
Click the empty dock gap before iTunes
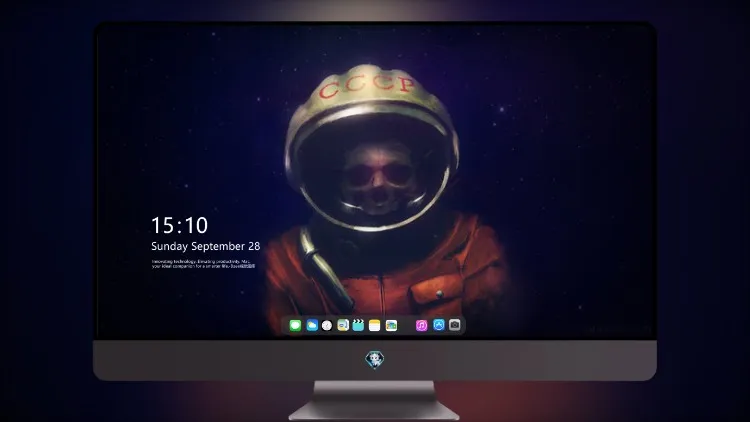pos(407,325)
